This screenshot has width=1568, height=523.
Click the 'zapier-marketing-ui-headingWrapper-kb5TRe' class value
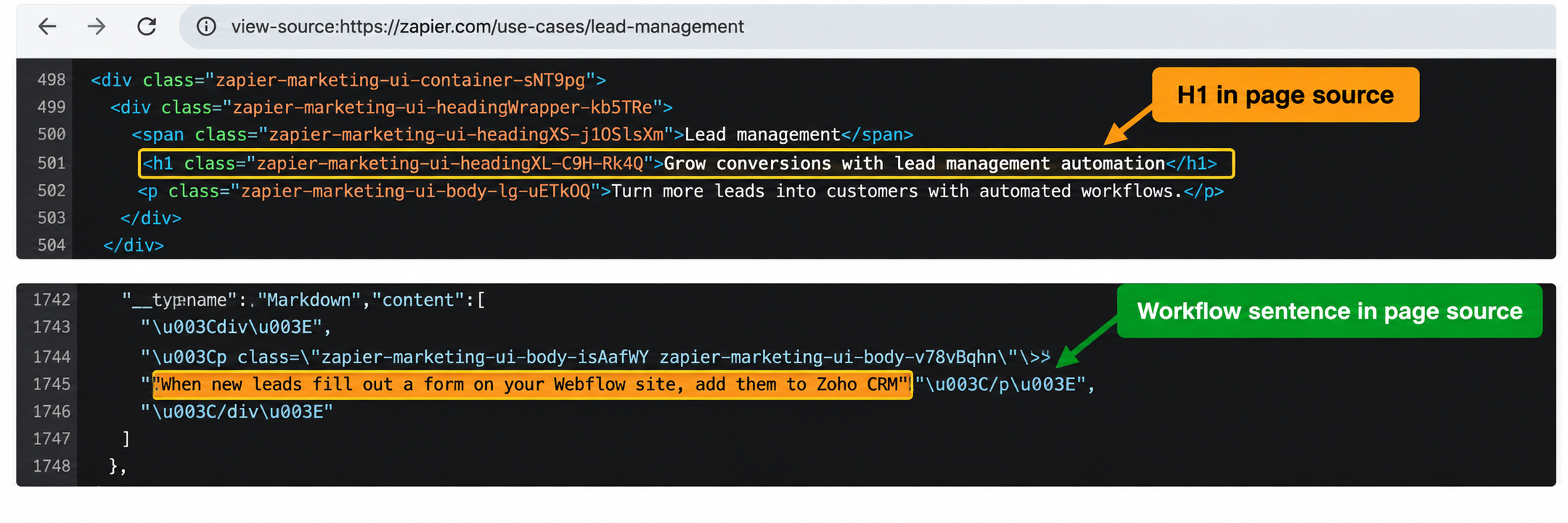click(x=443, y=107)
